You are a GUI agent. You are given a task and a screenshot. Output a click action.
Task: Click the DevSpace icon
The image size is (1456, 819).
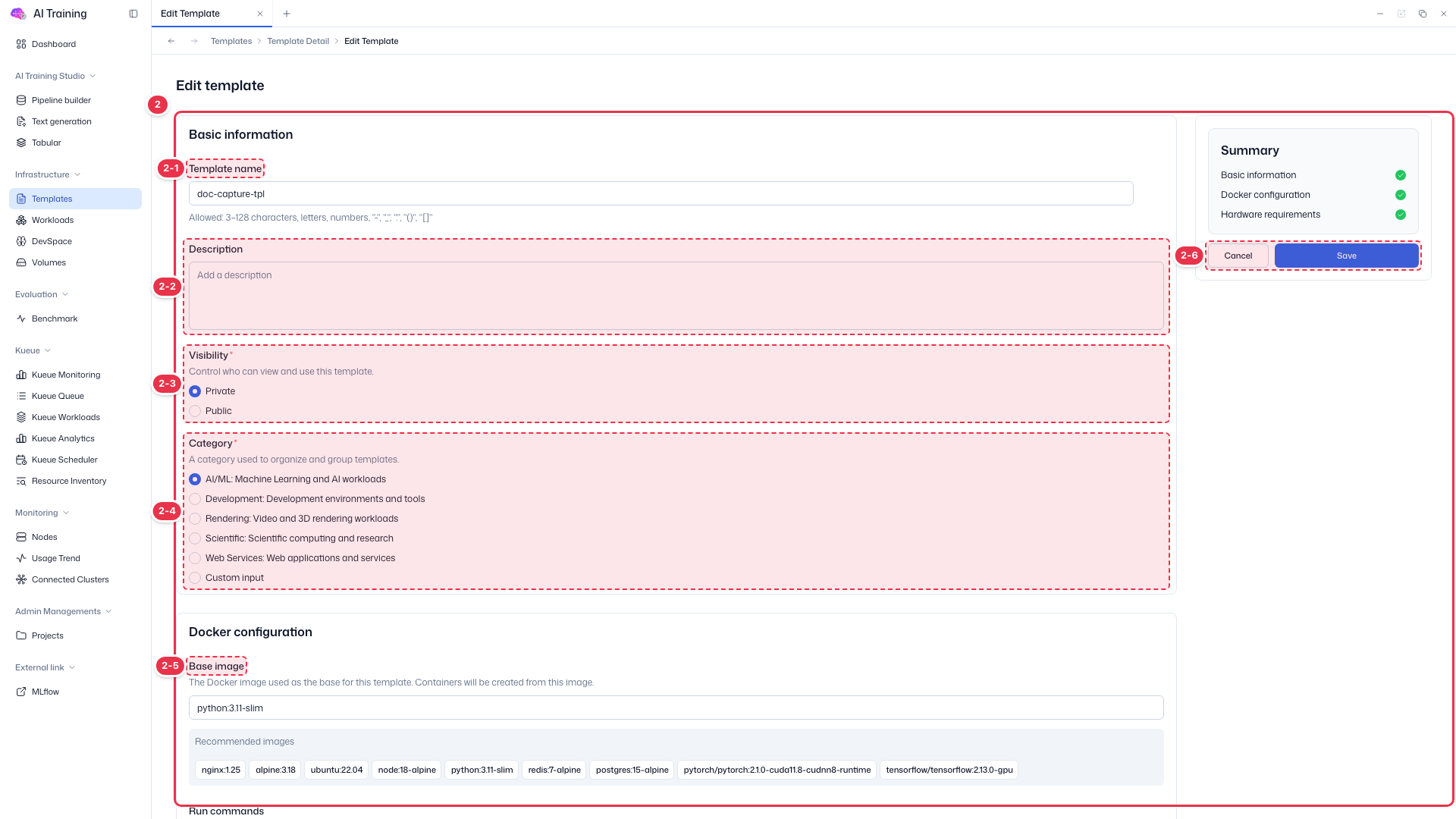coord(21,241)
